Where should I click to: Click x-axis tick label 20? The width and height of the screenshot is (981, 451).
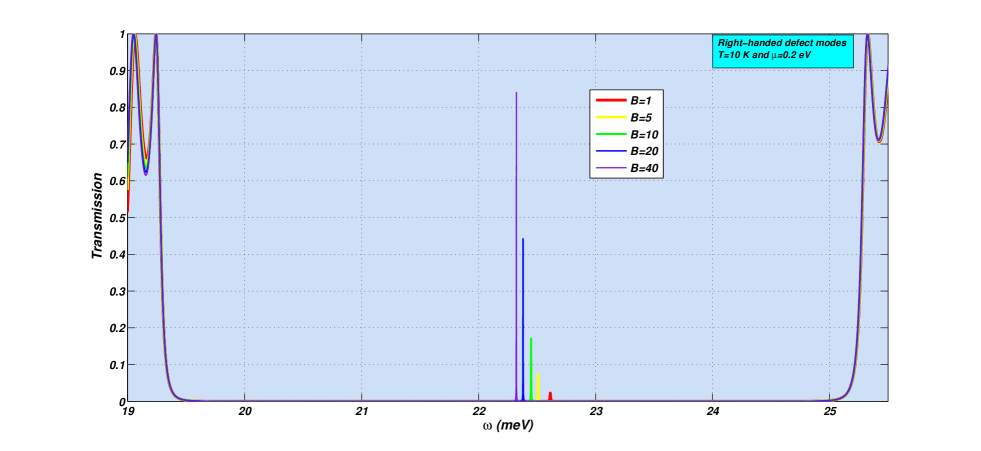tap(245, 411)
